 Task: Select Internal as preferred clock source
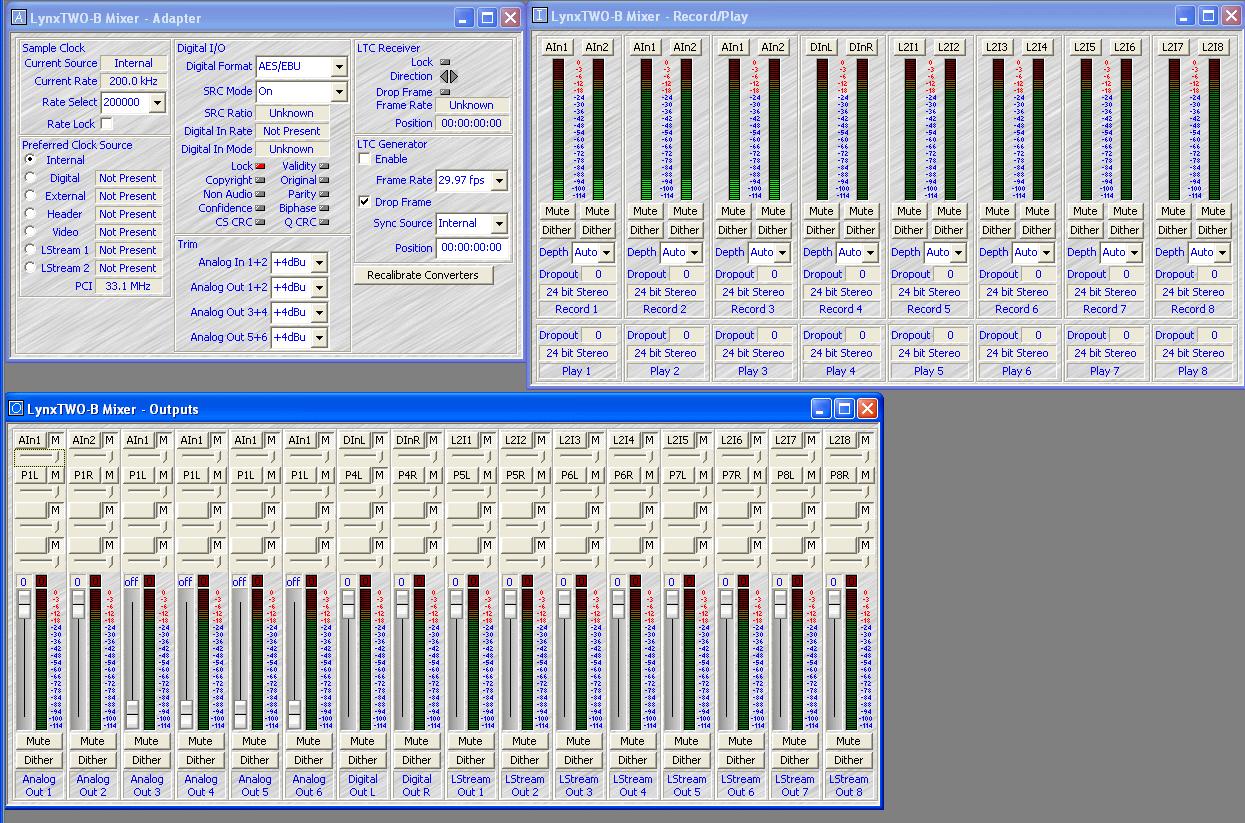pos(30,160)
